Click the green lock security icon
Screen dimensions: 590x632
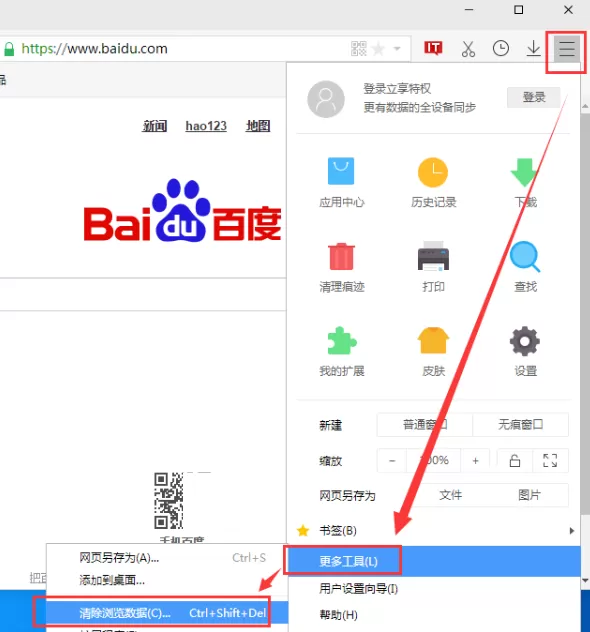[x=9, y=49]
